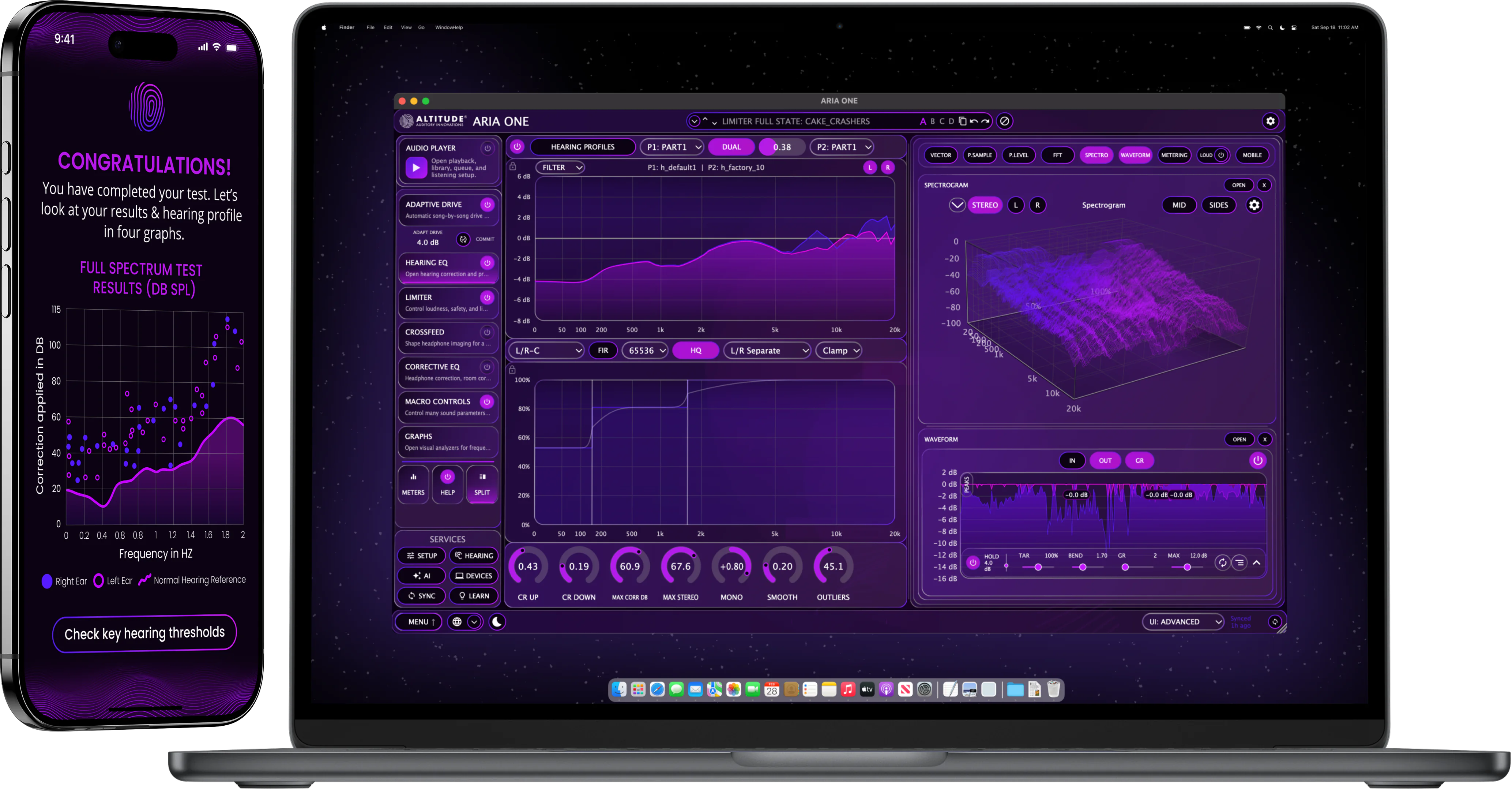Toggle Corrective EQ power button
This screenshot has height=789, width=1512.
[x=486, y=367]
